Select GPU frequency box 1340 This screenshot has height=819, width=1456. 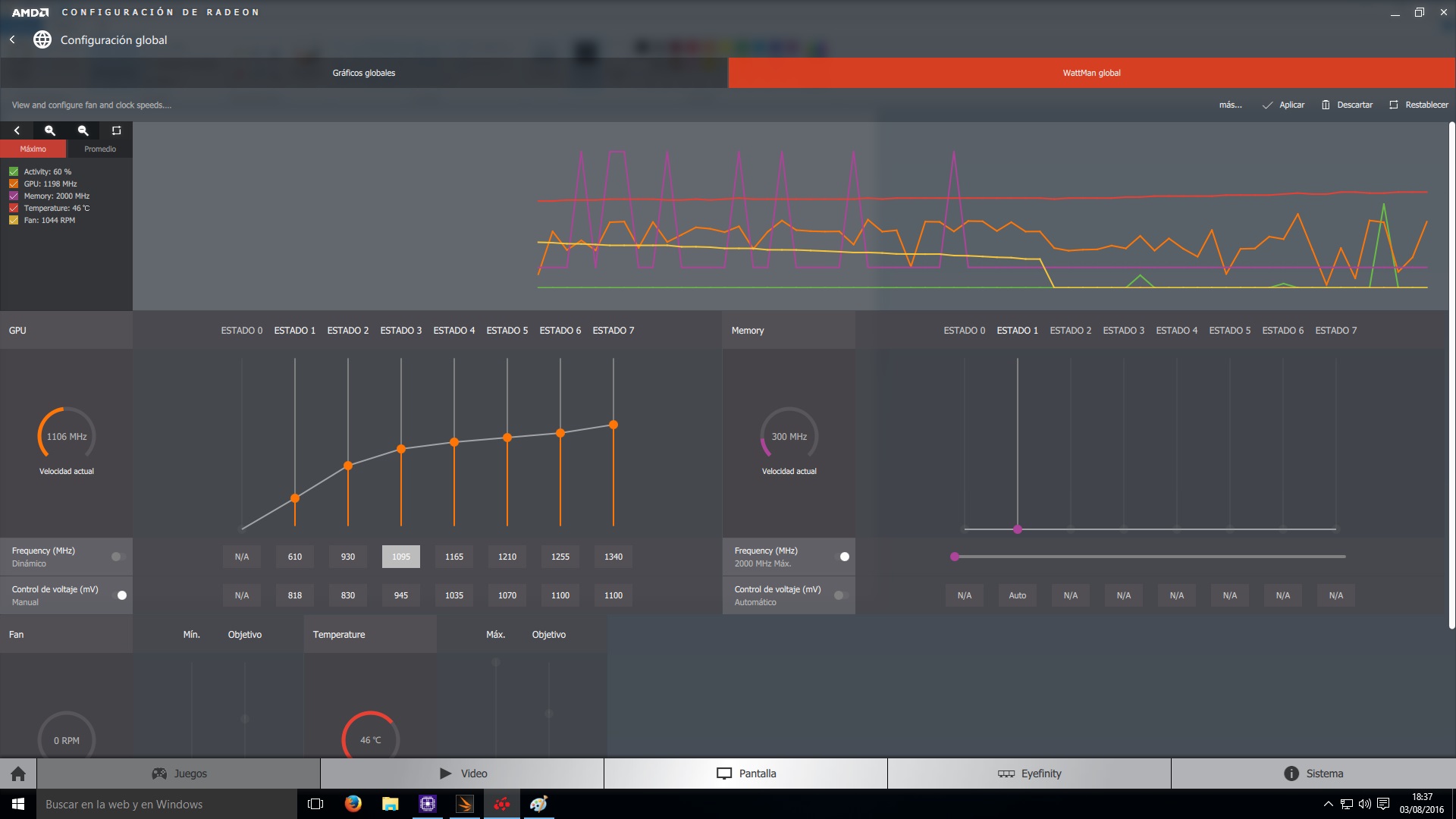point(613,557)
